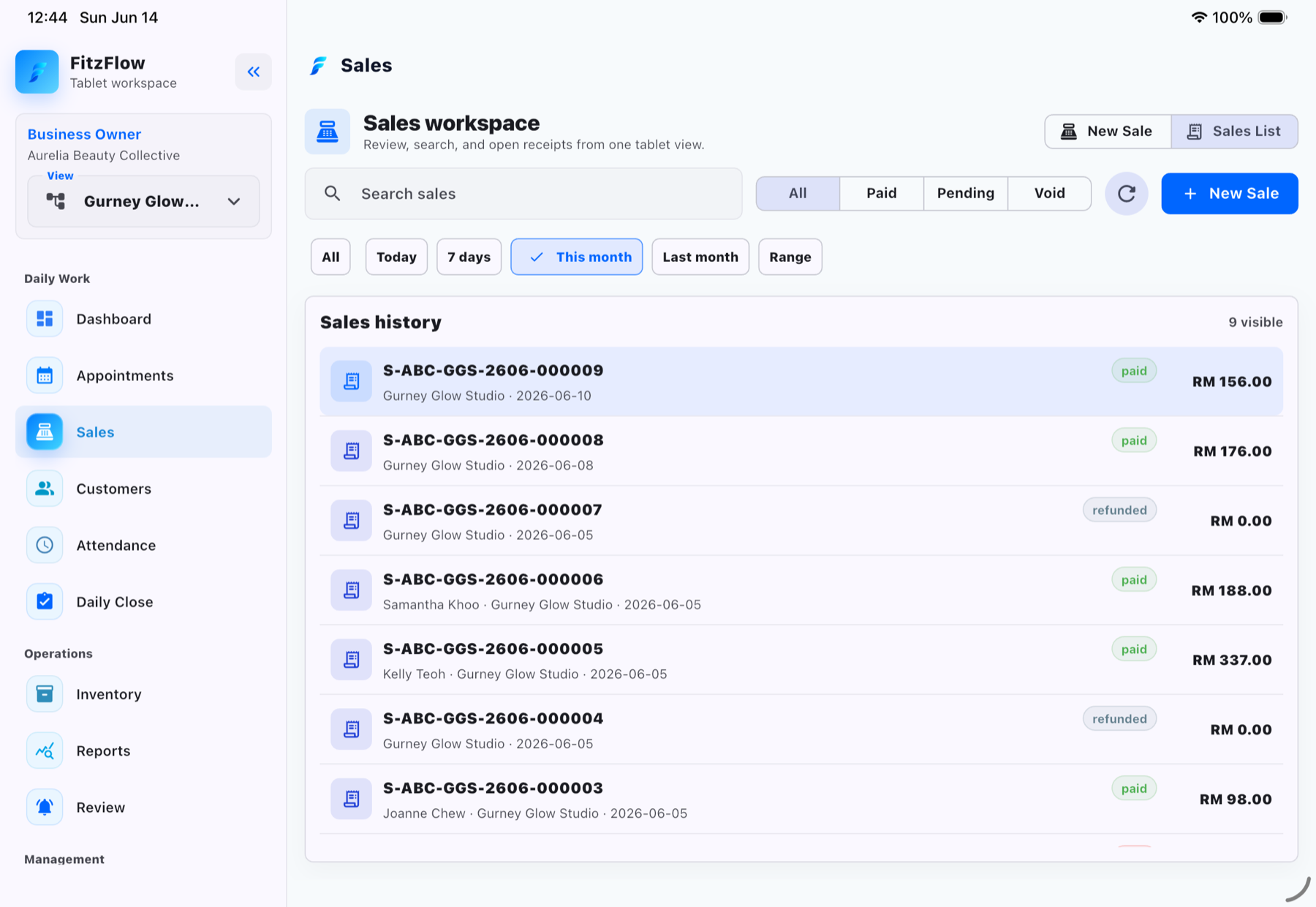Viewport: 1316px width, 907px height.
Task: Click receipt icon of sale 000007
Action: pyautogui.click(x=352, y=520)
